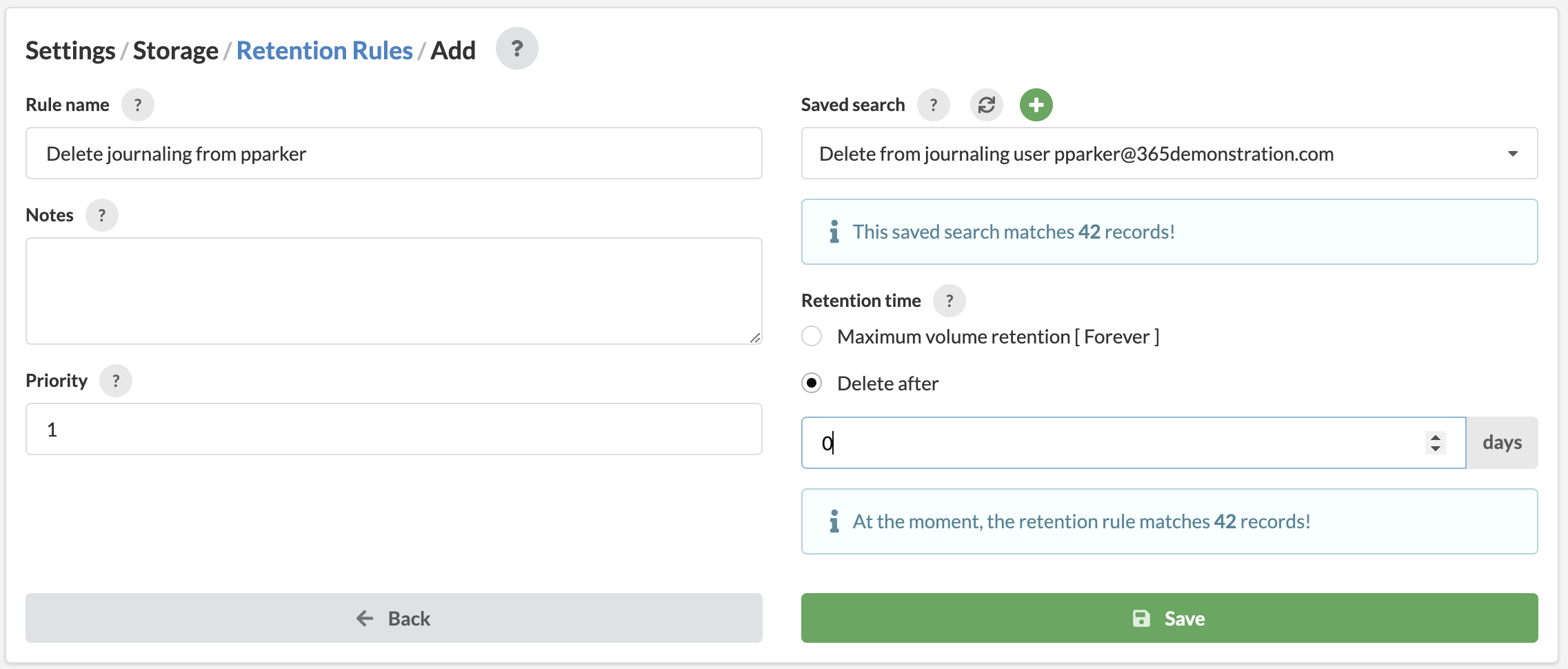This screenshot has height=669, width=1568.
Task: Click the Settings breadcrumb text
Action: pos(70,50)
